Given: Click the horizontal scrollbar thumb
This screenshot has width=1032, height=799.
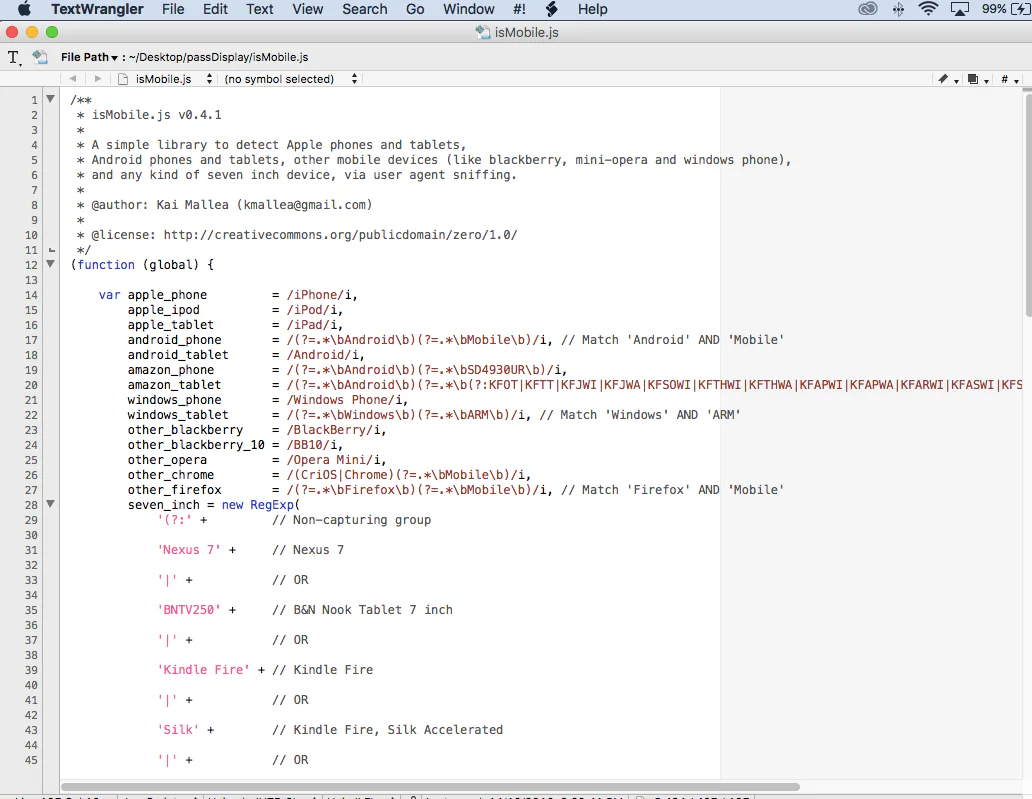Looking at the screenshot, I should tap(430, 786).
